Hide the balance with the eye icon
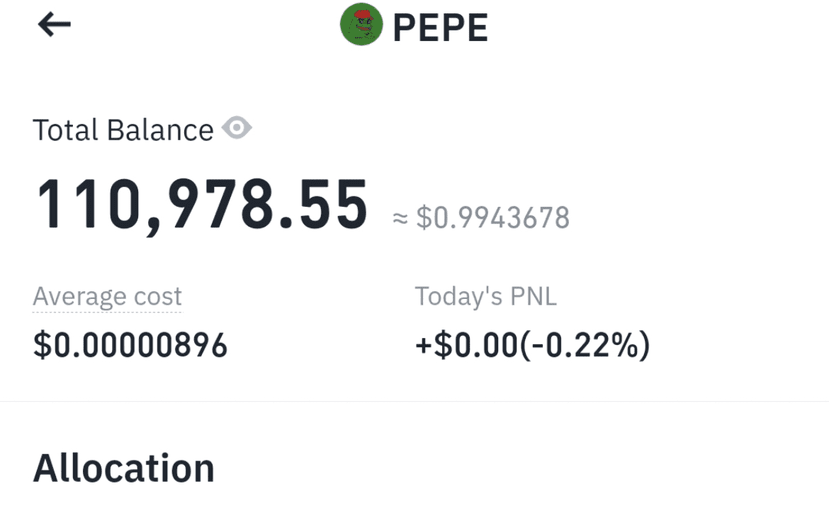The width and height of the screenshot is (829, 508). [236, 128]
